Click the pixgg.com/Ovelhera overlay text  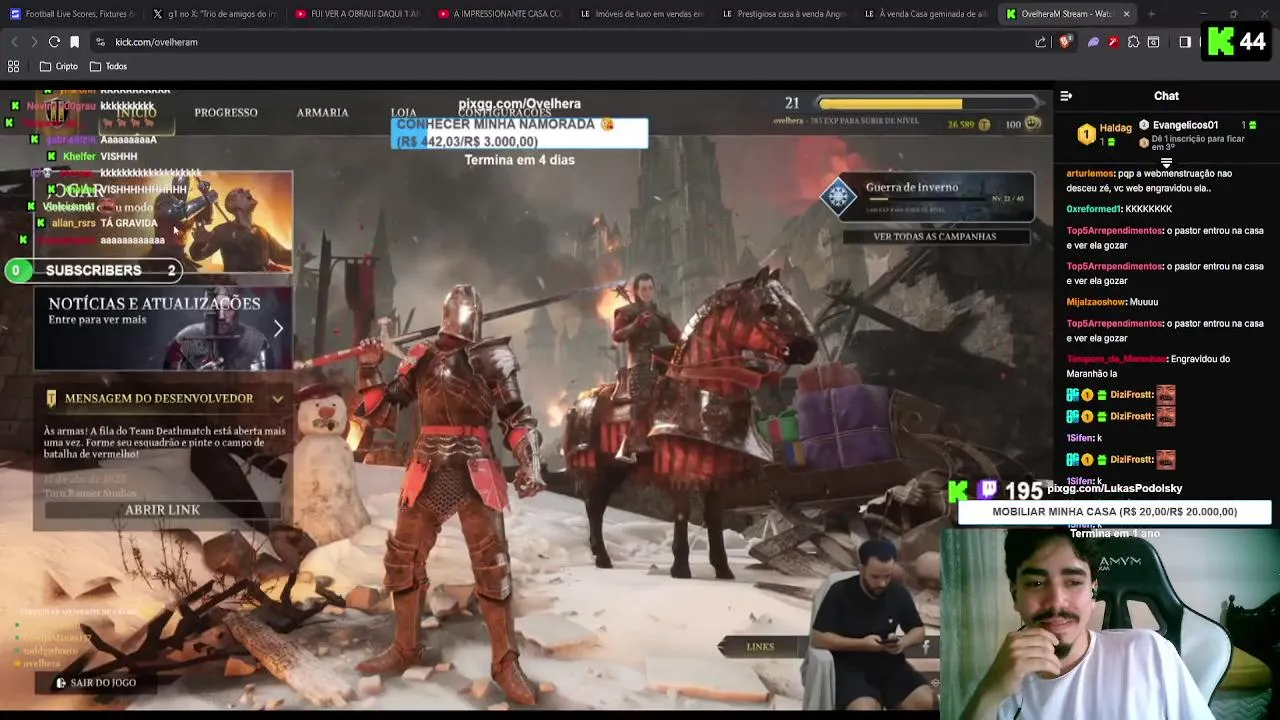(519, 104)
